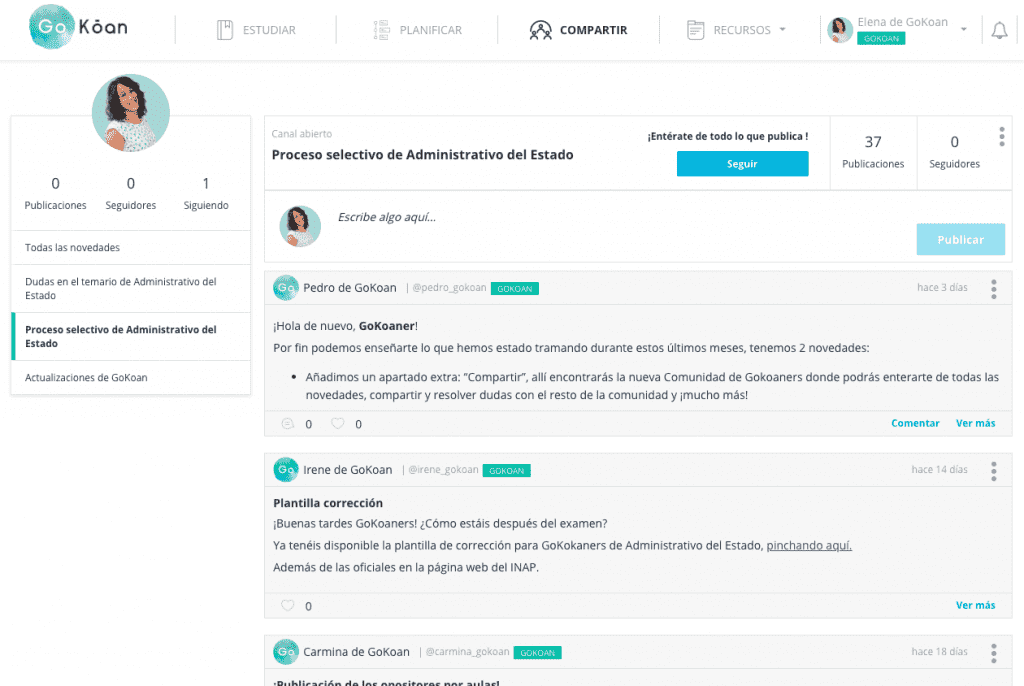View the sidebar Seguidores count
1024x686 pixels.
click(131, 193)
